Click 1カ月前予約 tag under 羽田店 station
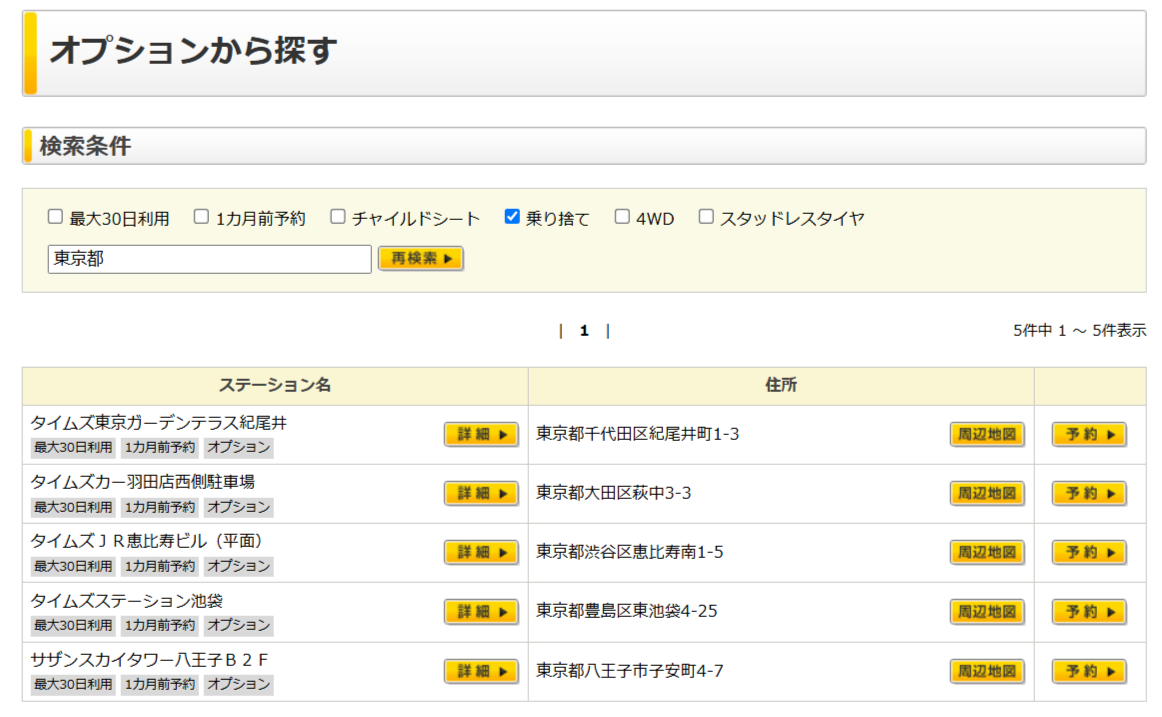 (x=159, y=507)
